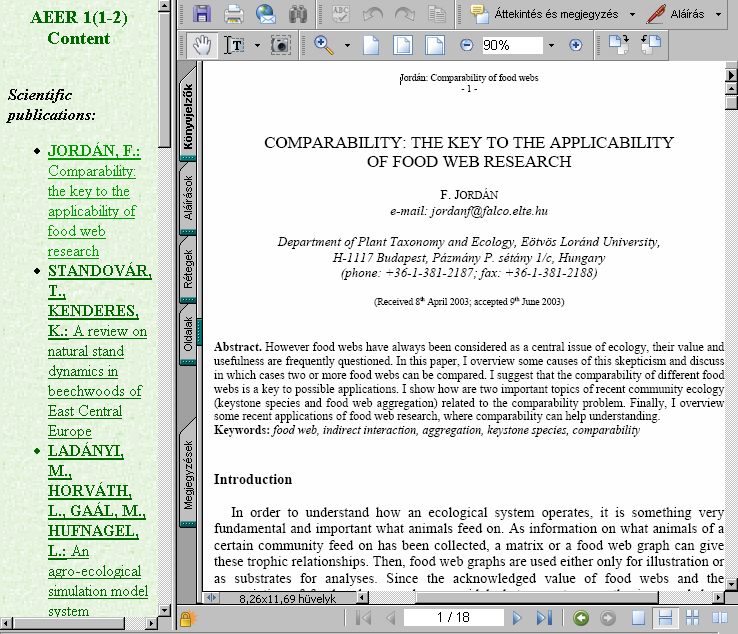Switch to facing pages layout
The height and width of the screenshot is (634, 738).
point(720,617)
